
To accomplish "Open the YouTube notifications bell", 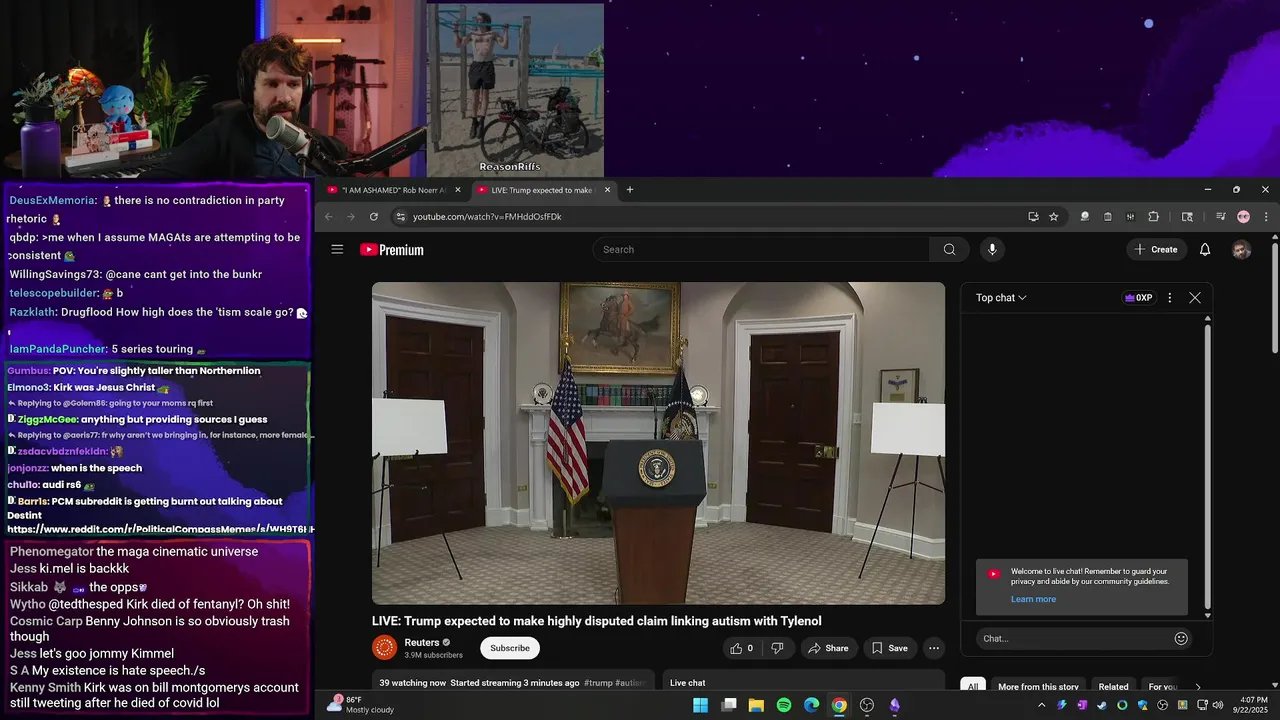I will [x=1205, y=249].
